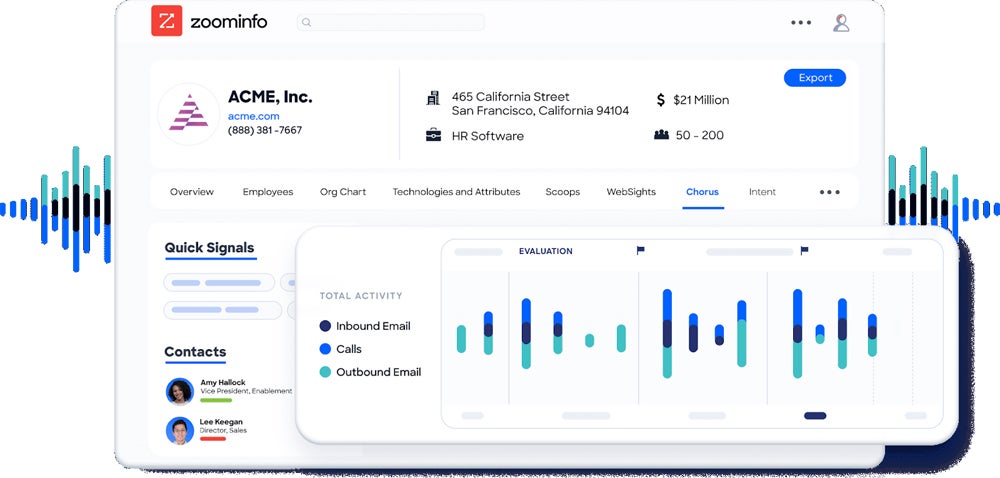Click the ACME pyramid company logo
The image size is (1000, 478).
tap(188, 113)
